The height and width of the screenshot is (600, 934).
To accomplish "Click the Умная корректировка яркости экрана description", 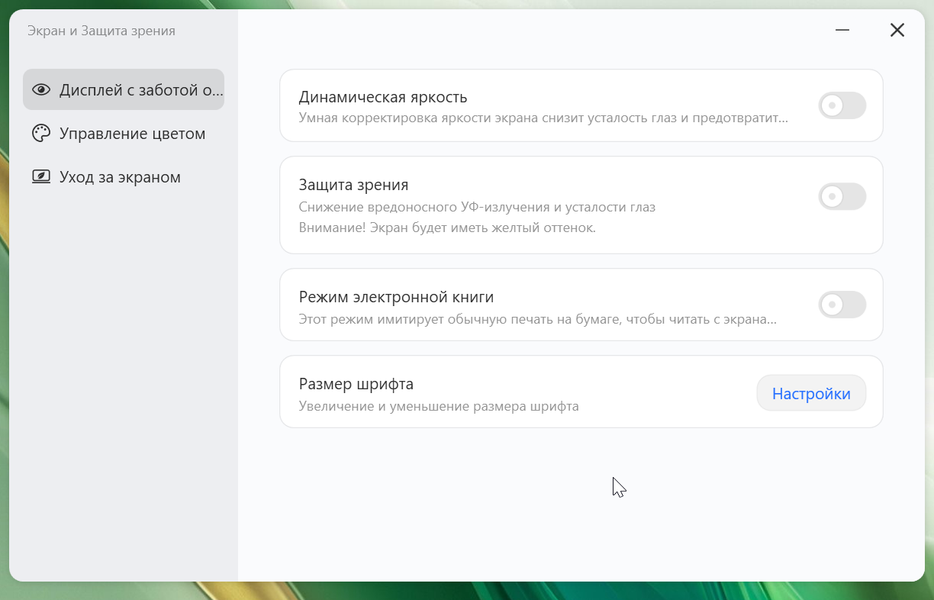I will click(543, 118).
